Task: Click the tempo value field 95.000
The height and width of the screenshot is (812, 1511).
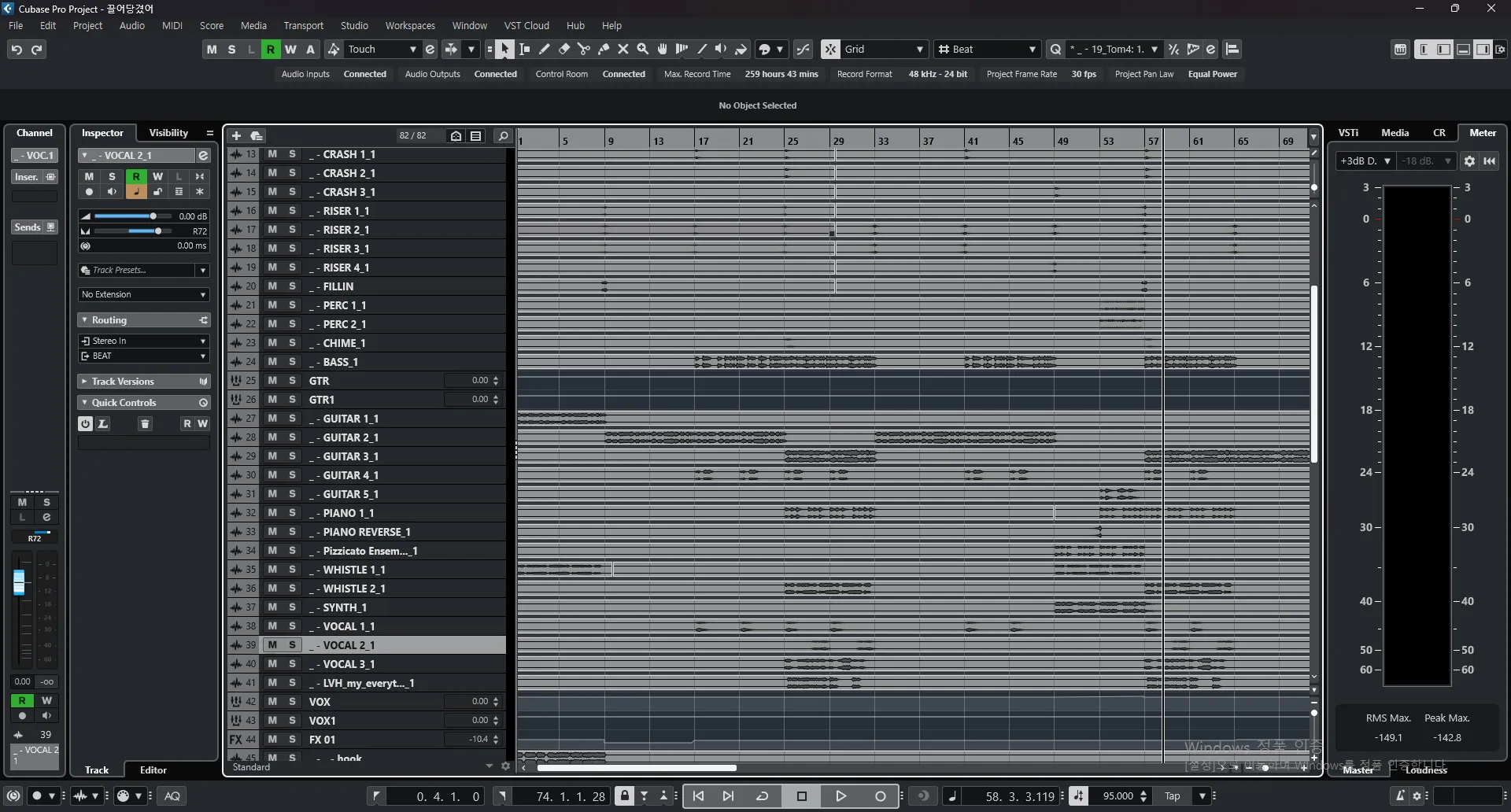Action: click(1118, 796)
